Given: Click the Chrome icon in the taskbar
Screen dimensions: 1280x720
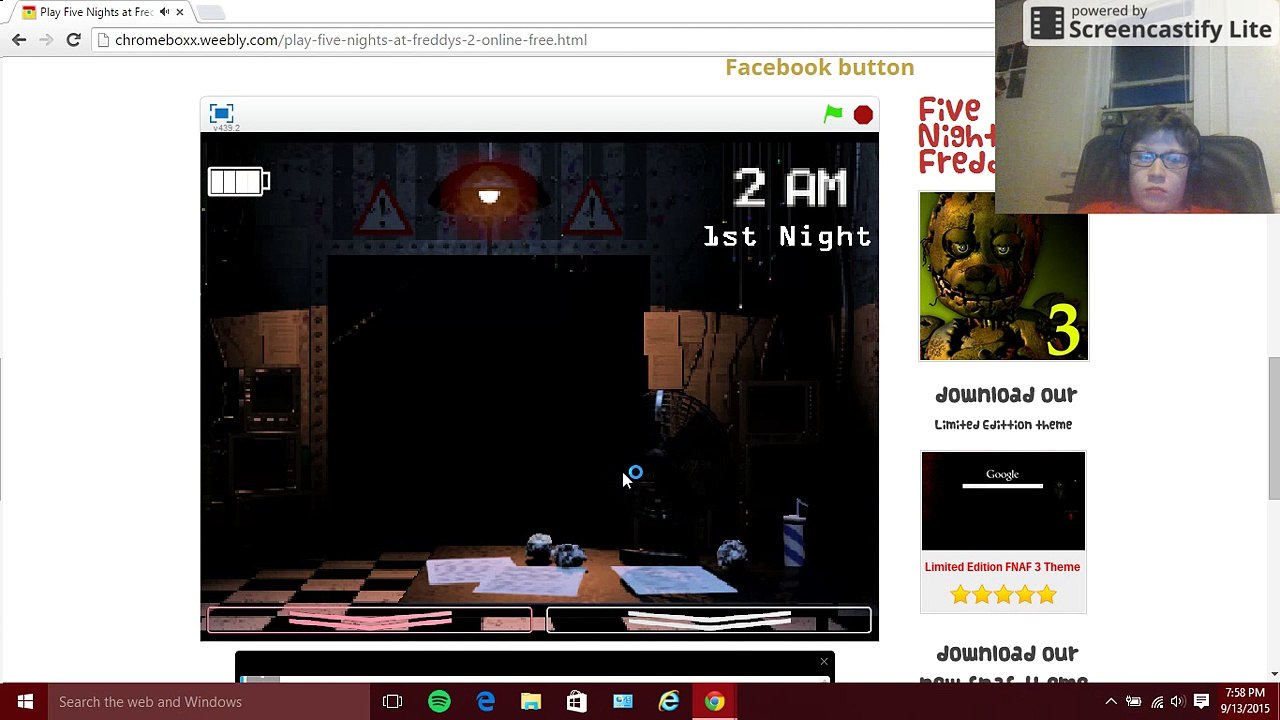Looking at the screenshot, I should click(714, 701).
